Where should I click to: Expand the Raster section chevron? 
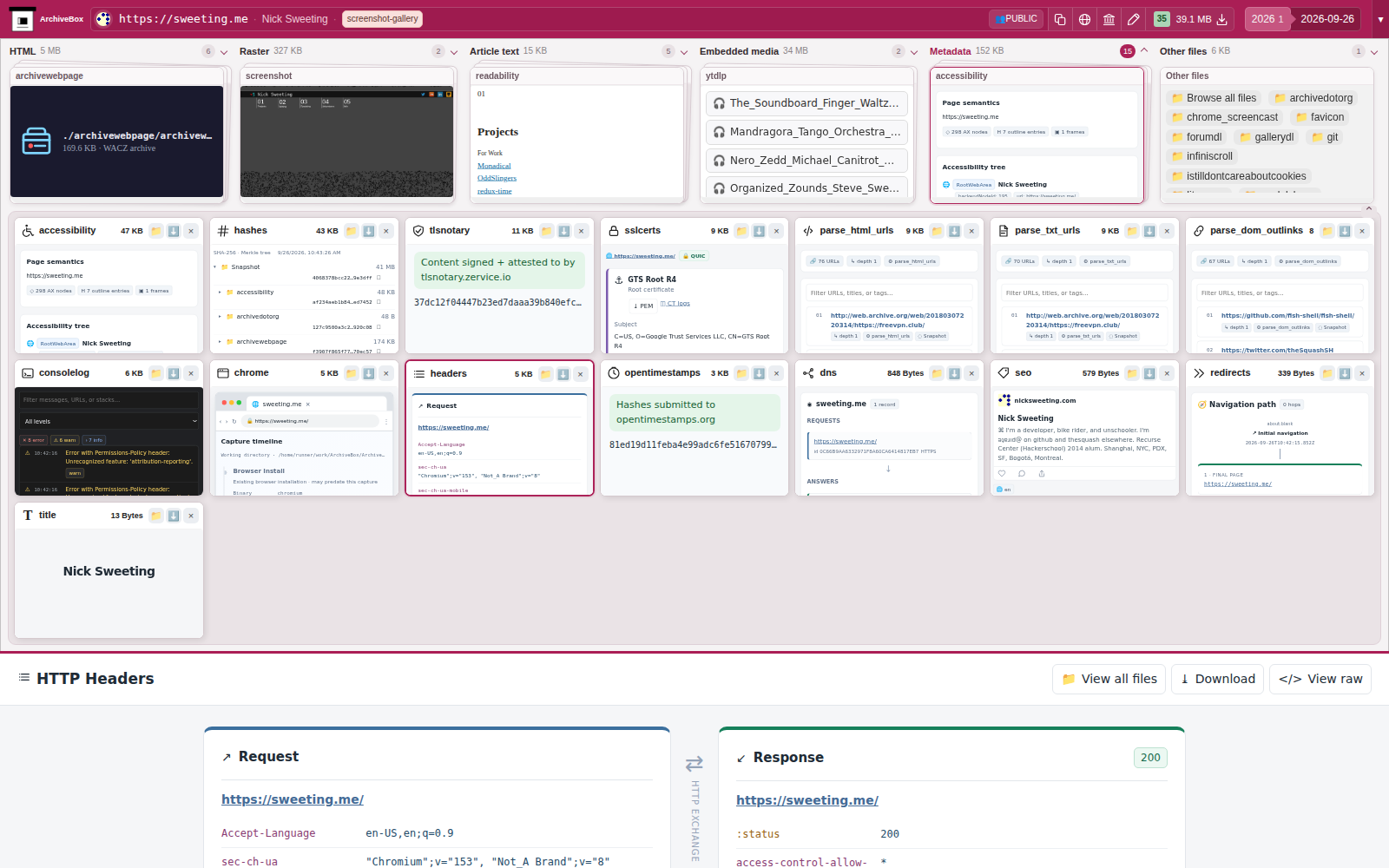tap(454, 52)
